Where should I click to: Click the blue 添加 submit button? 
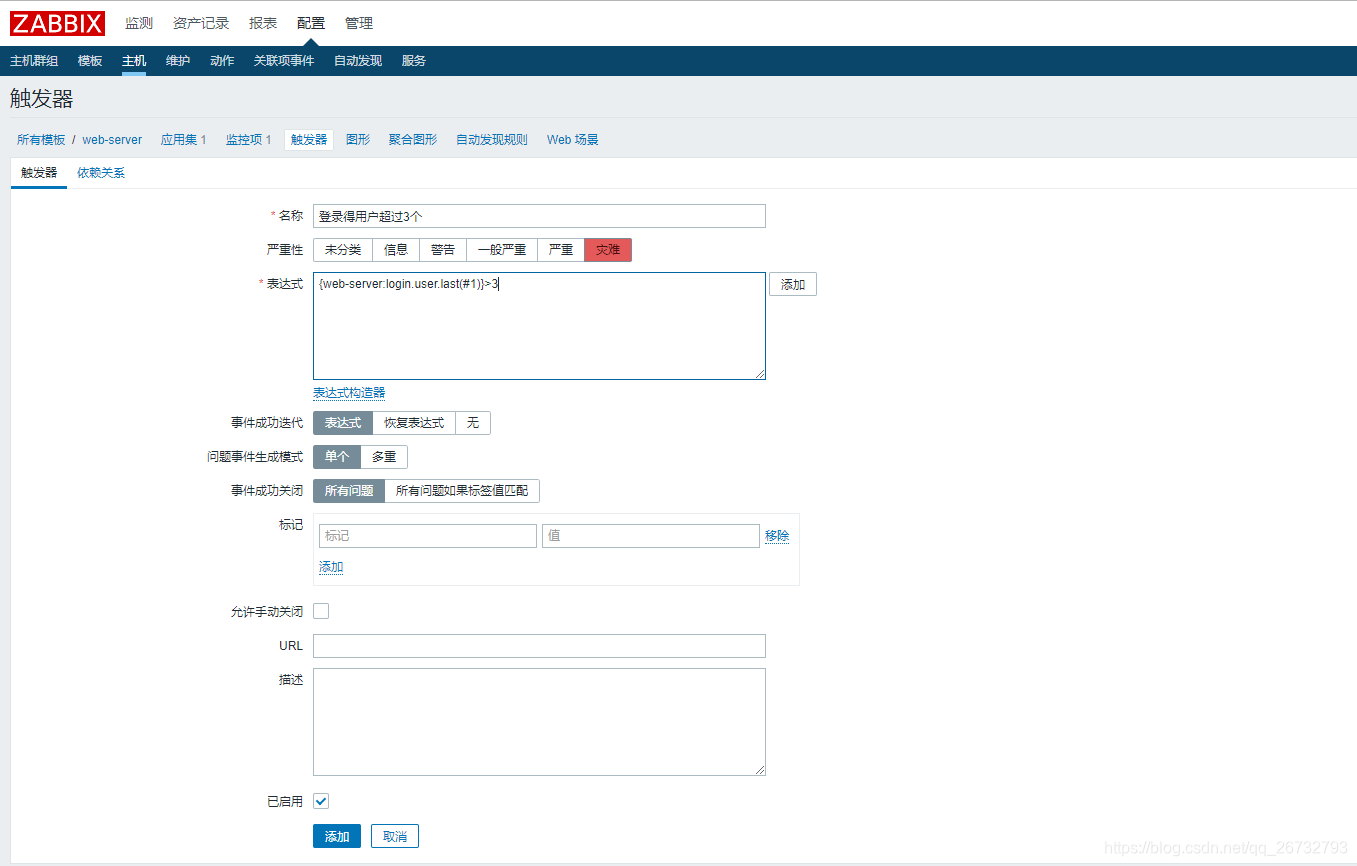(337, 836)
